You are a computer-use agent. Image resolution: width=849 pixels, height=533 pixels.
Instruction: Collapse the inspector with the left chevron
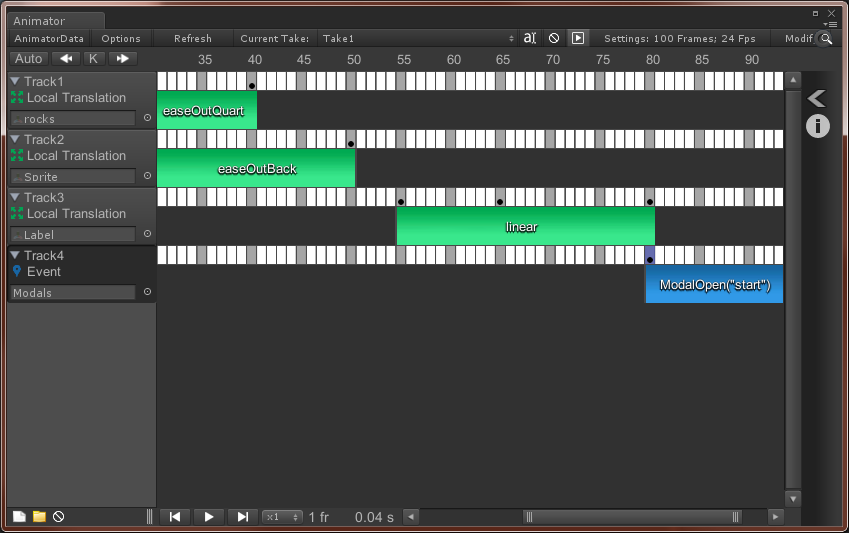click(x=817, y=98)
